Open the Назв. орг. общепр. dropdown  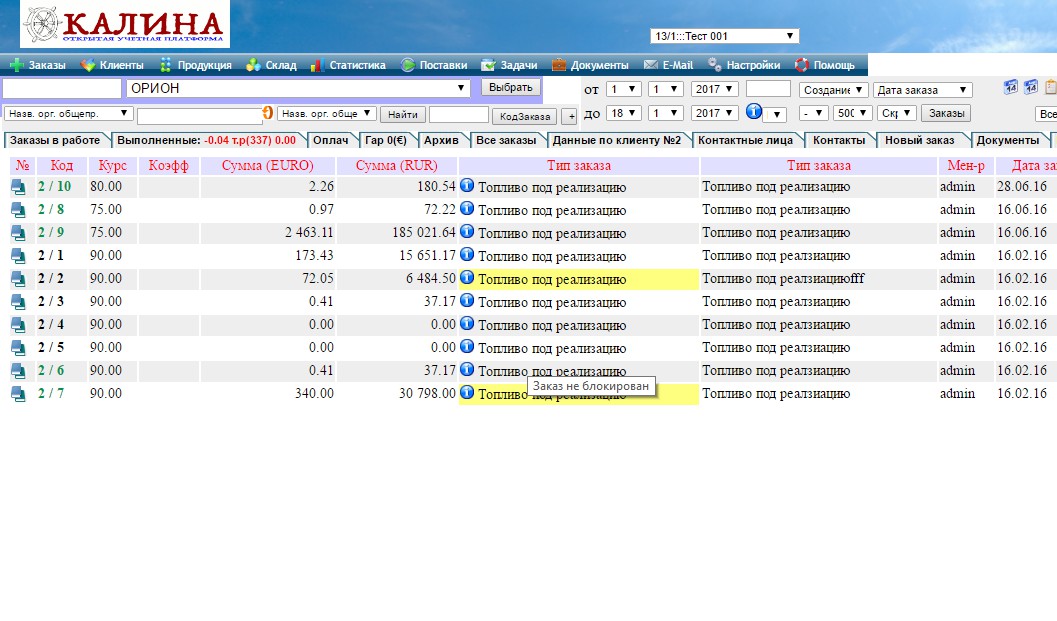tap(67, 113)
